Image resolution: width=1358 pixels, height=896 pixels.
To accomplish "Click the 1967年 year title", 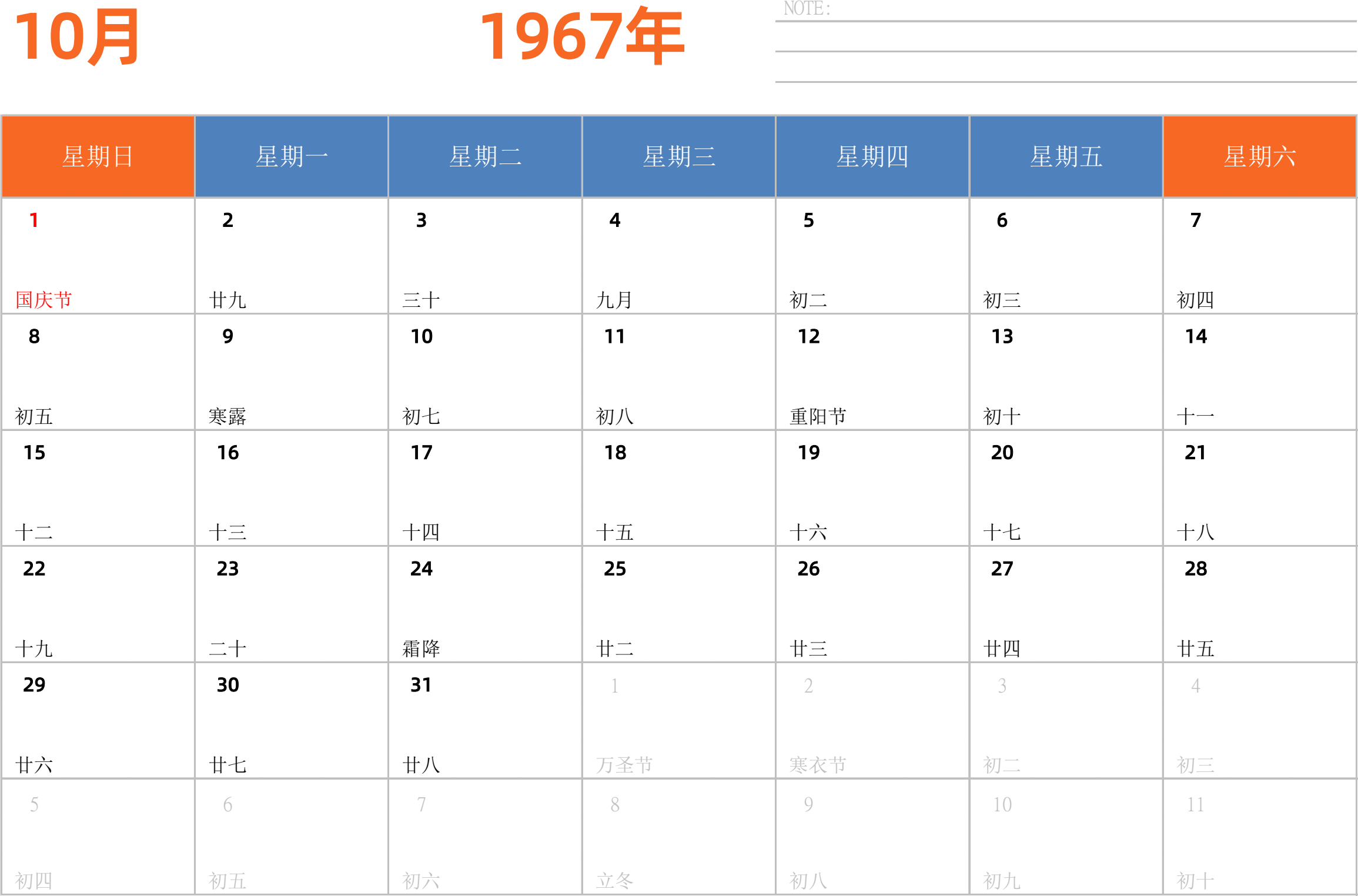I will click(582, 36).
